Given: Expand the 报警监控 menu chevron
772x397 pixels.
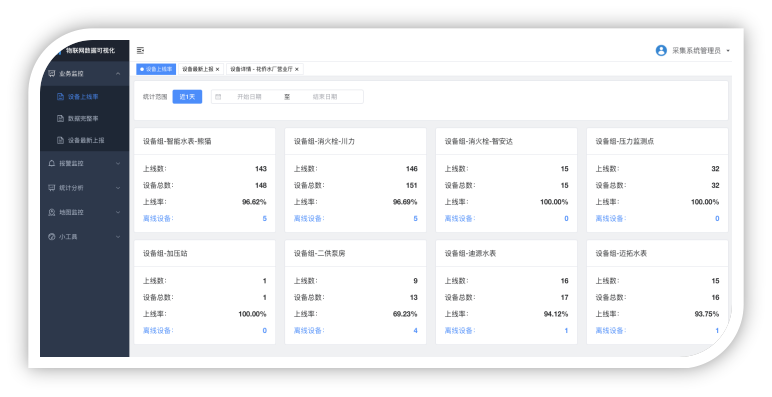Looking at the screenshot, I should [118, 163].
